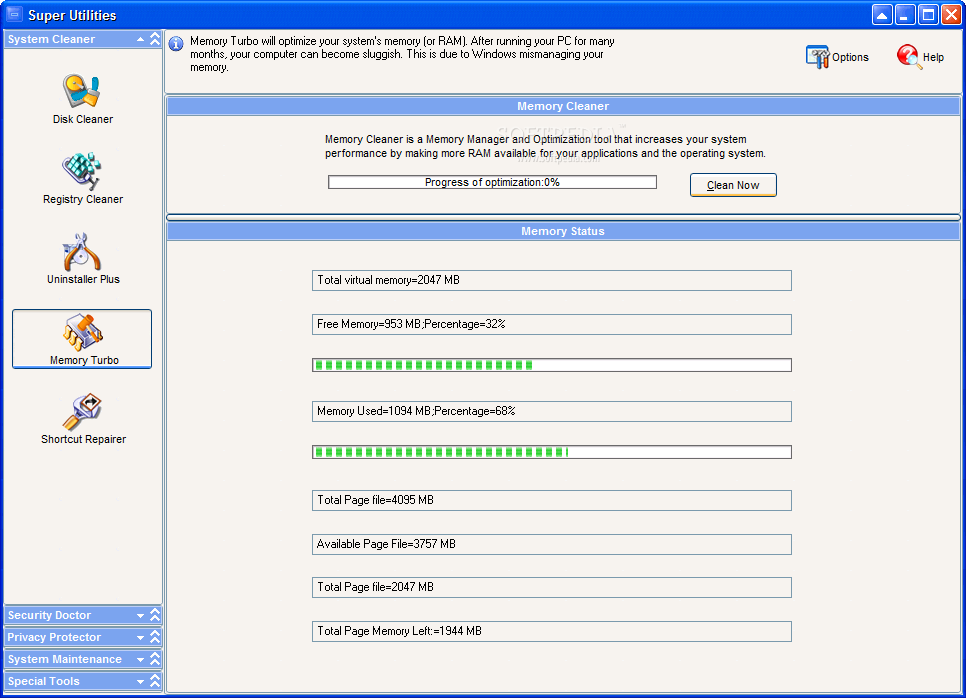Maximize the Super Utilities window
This screenshot has width=966, height=698.
click(928, 15)
